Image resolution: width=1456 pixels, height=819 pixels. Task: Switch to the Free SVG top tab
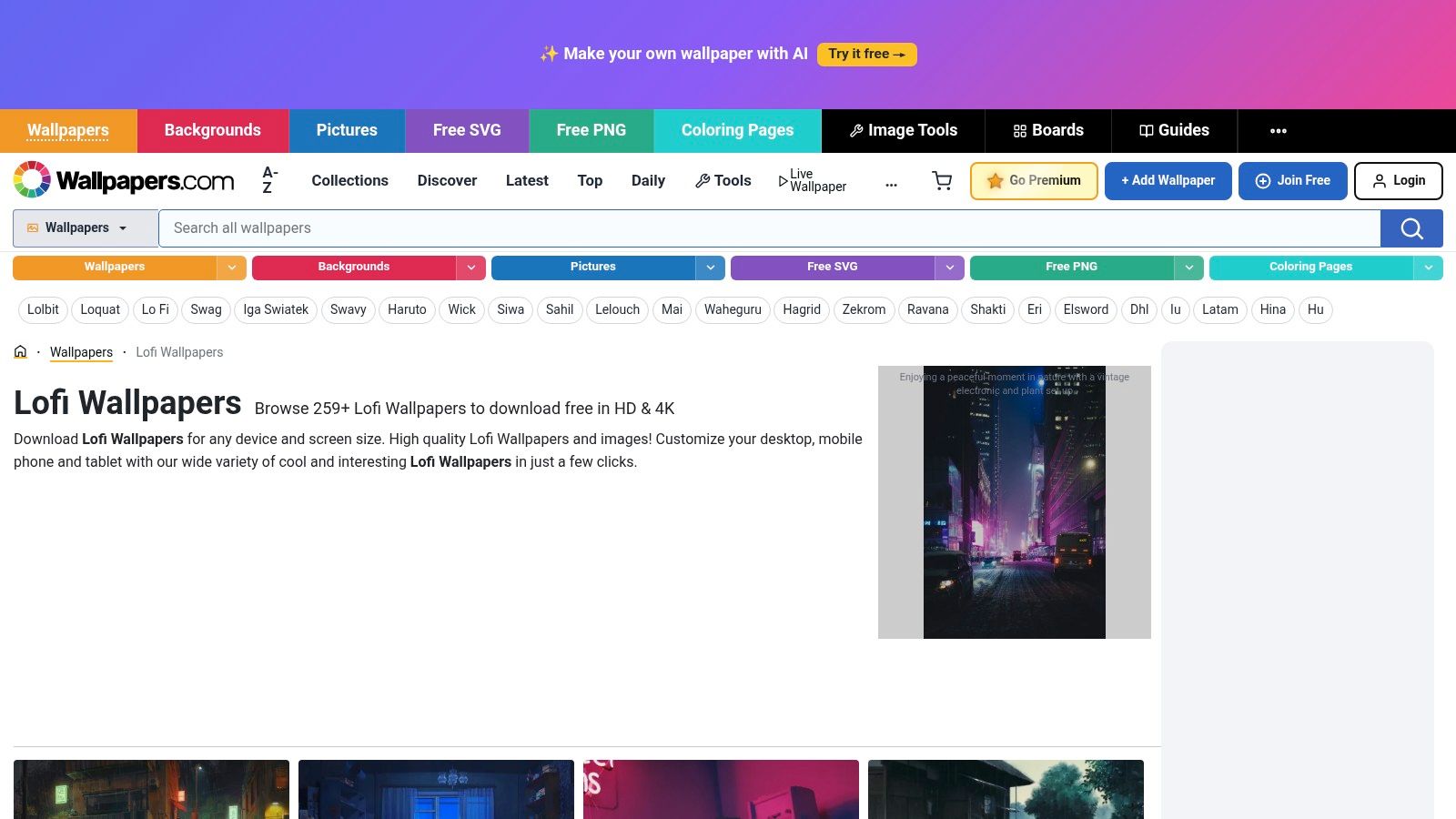467,130
